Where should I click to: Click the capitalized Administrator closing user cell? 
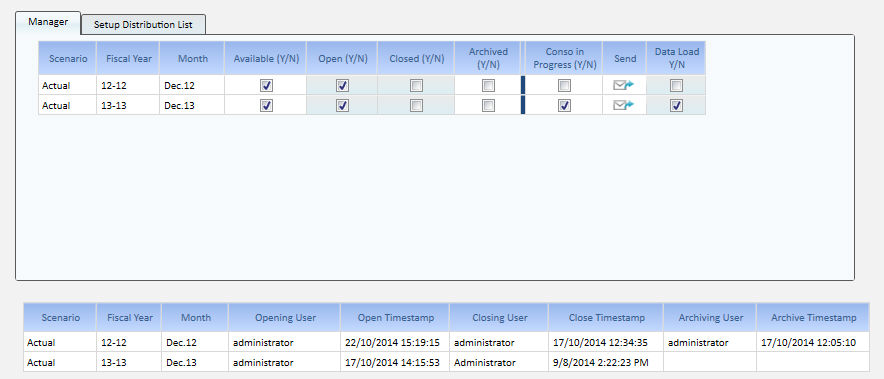pyautogui.click(x=500, y=362)
